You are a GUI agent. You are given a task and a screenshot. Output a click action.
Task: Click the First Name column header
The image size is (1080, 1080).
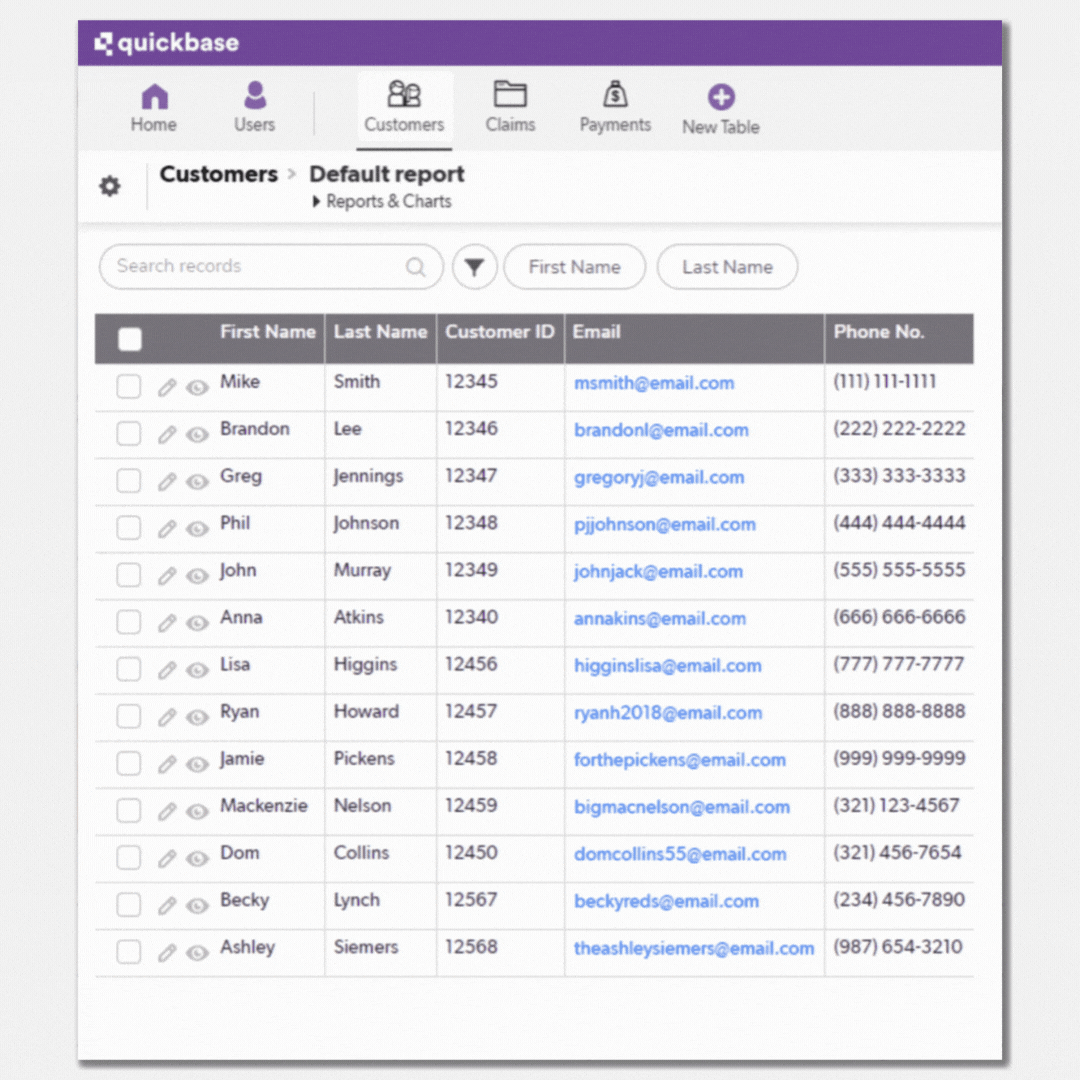pyautogui.click(x=267, y=332)
